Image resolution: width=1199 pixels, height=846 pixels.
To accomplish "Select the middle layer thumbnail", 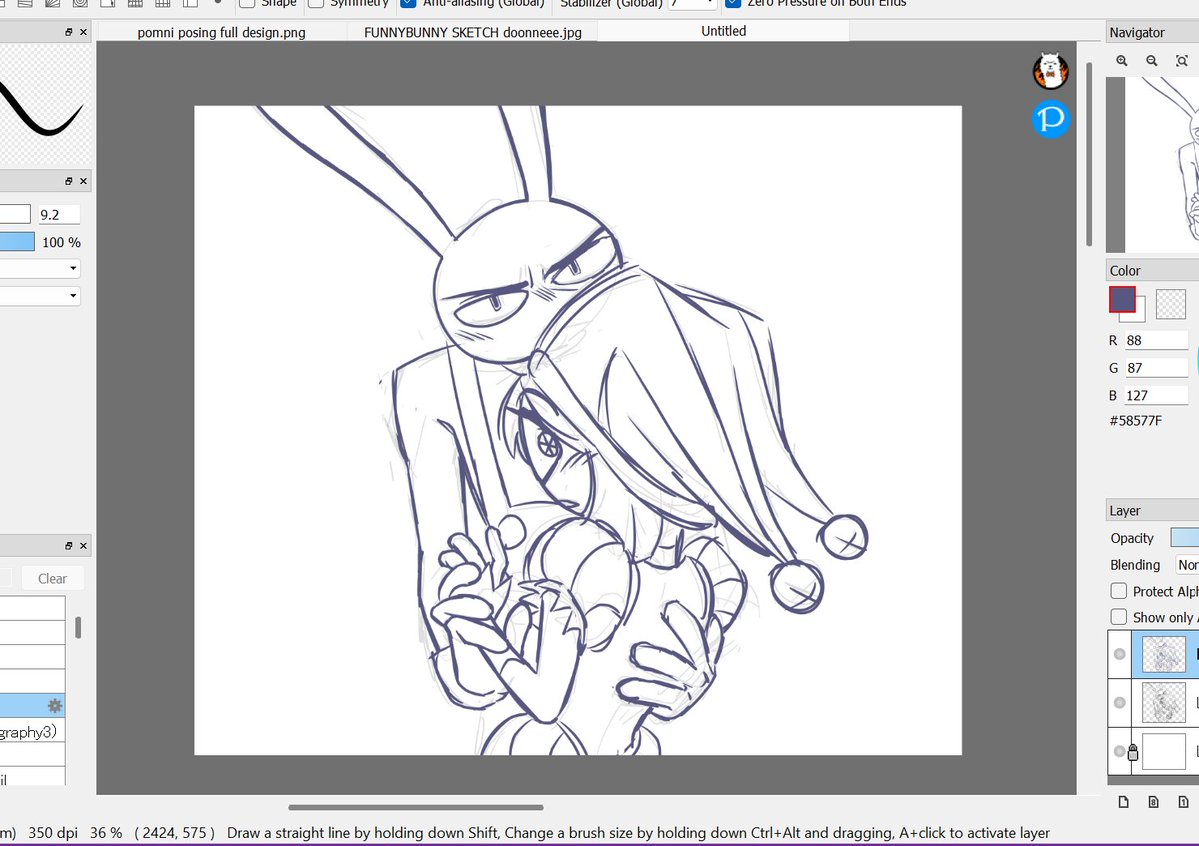I will [x=1164, y=702].
